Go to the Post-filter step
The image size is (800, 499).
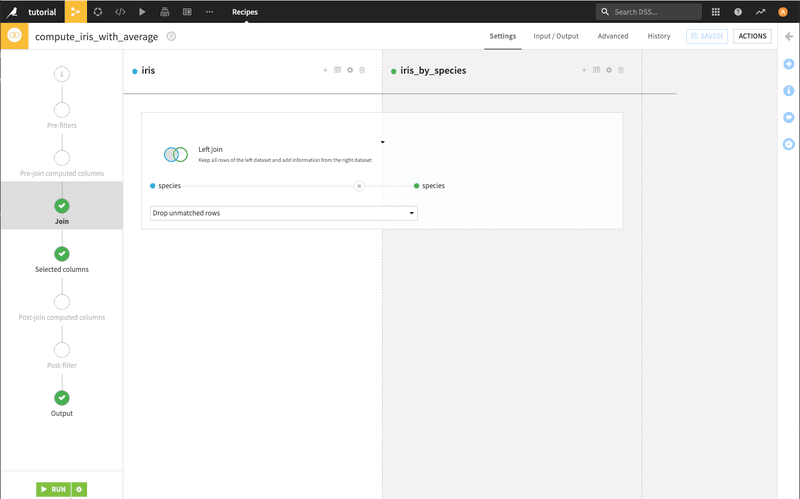(x=62, y=355)
